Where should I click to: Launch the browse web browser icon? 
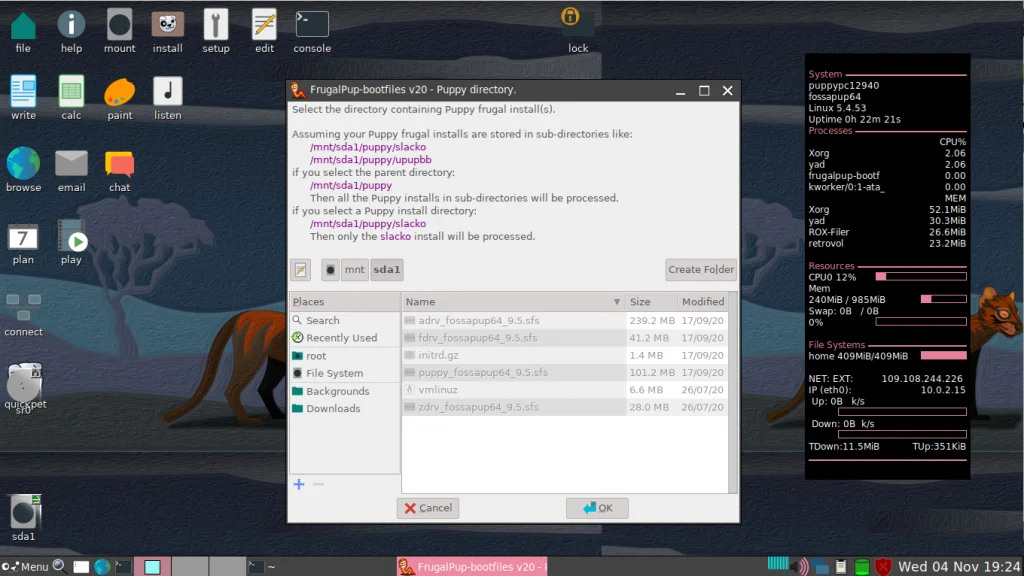23,170
